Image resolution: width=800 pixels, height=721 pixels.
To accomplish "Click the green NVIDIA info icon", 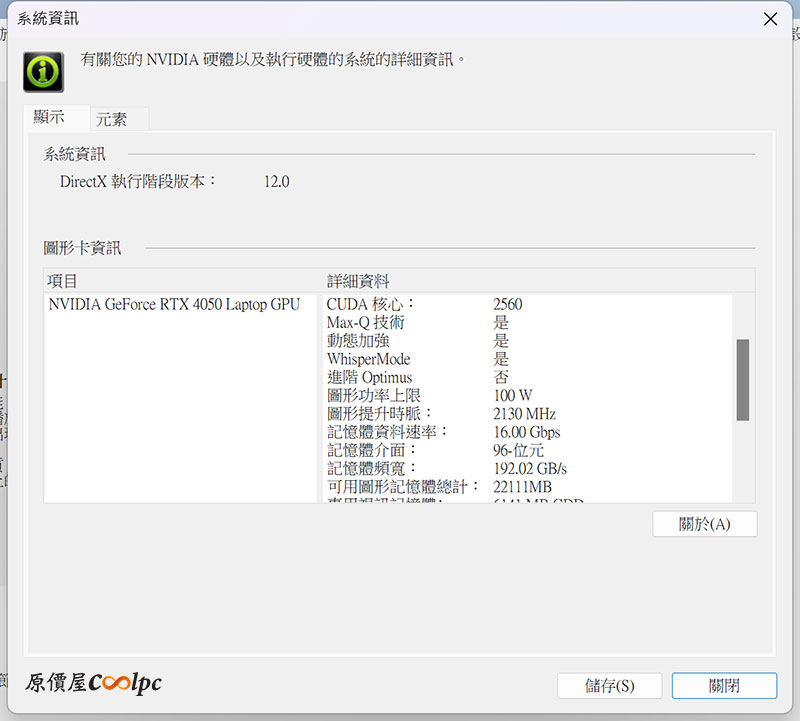I will (43, 72).
